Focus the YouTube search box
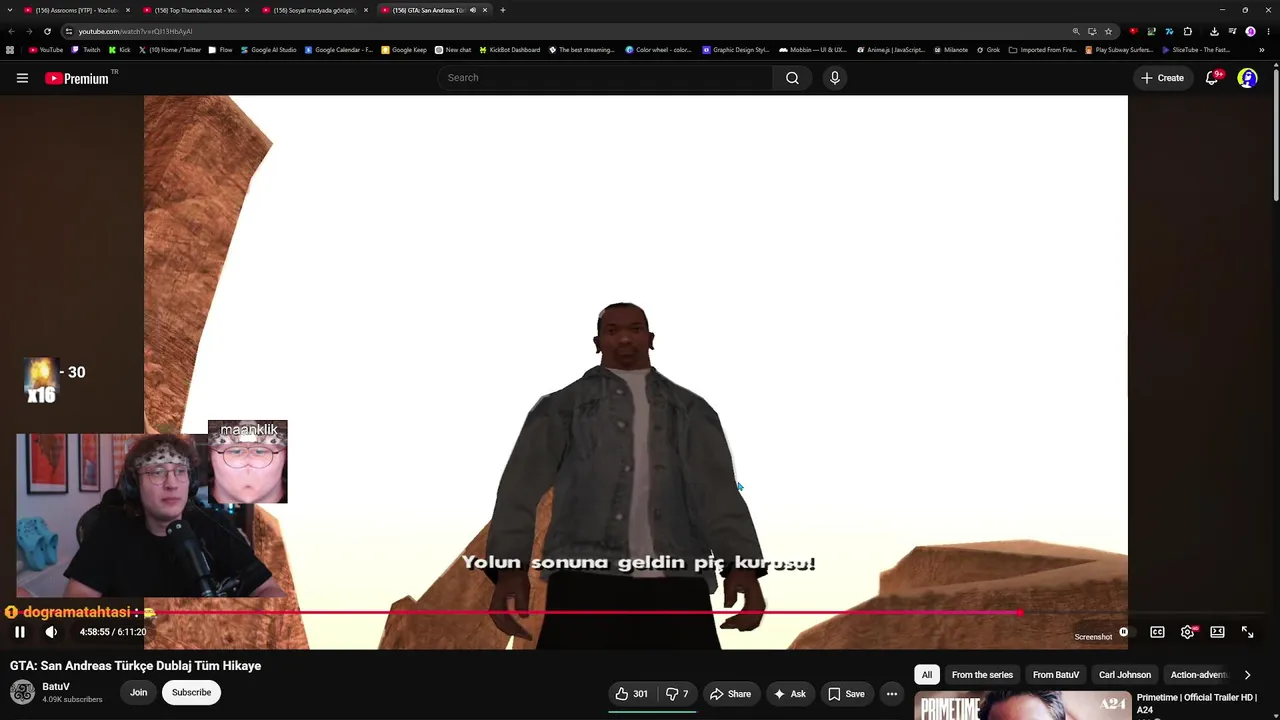The height and width of the screenshot is (720, 1280). 605,78
